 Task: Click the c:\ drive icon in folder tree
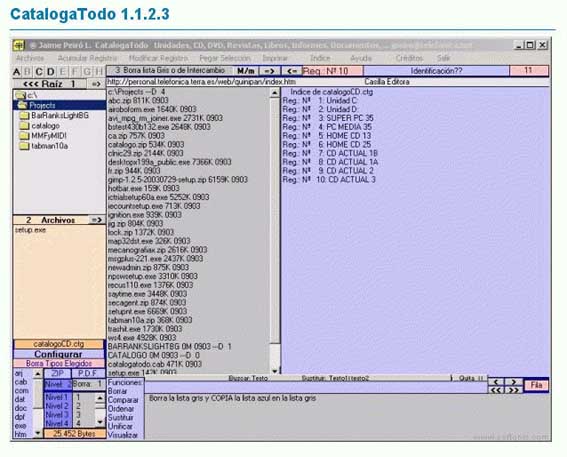click(21, 95)
